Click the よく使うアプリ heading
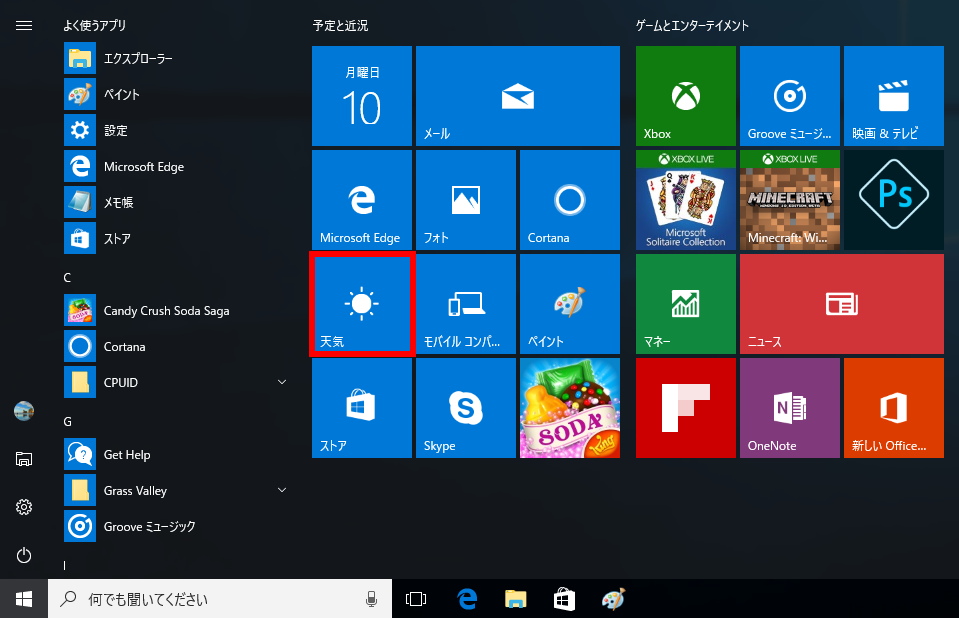The height and width of the screenshot is (618, 959). (x=95, y=26)
